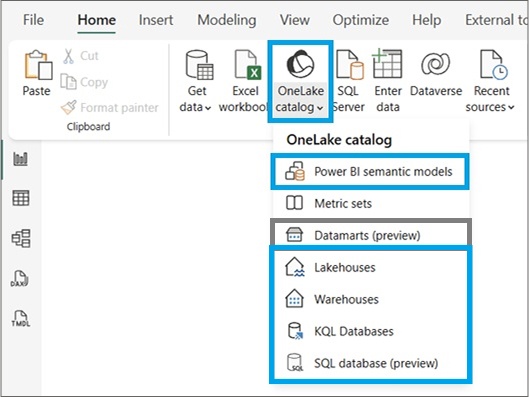Image resolution: width=529 pixels, height=397 pixels.
Task: Open the View ribbon tab
Action: coord(295,20)
